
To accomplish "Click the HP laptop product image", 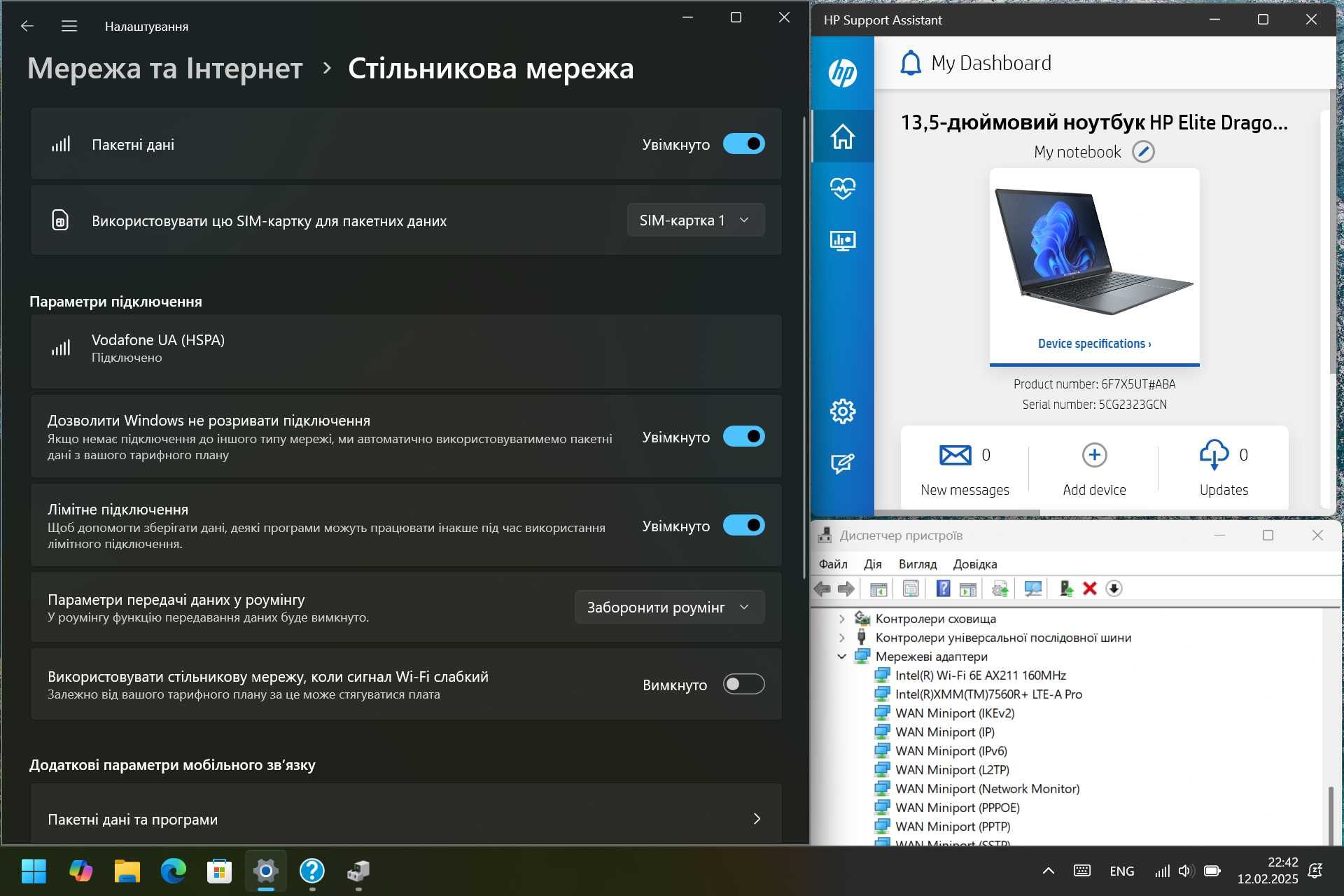I will [x=1093, y=252].
